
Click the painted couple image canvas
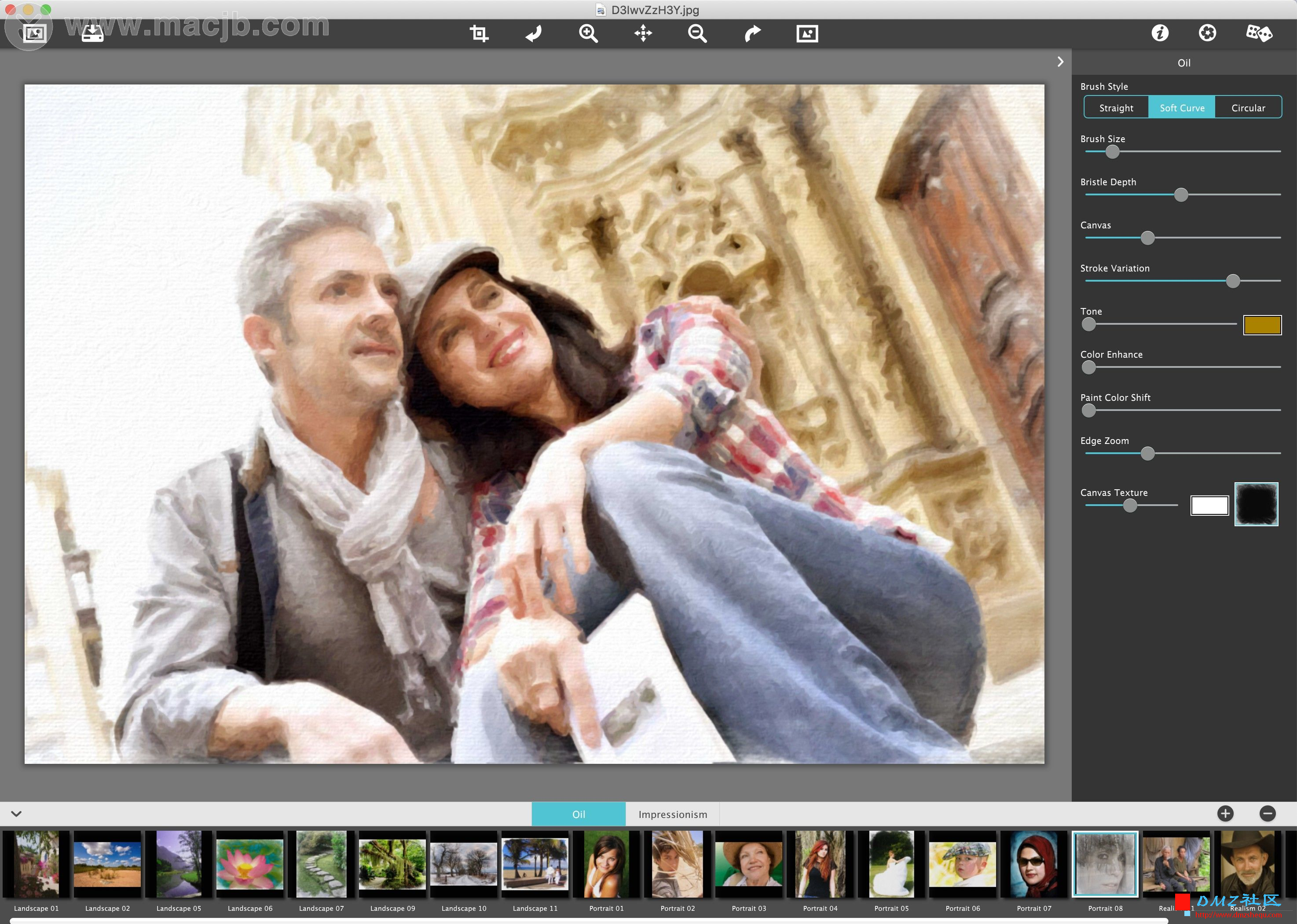(534, 424)
